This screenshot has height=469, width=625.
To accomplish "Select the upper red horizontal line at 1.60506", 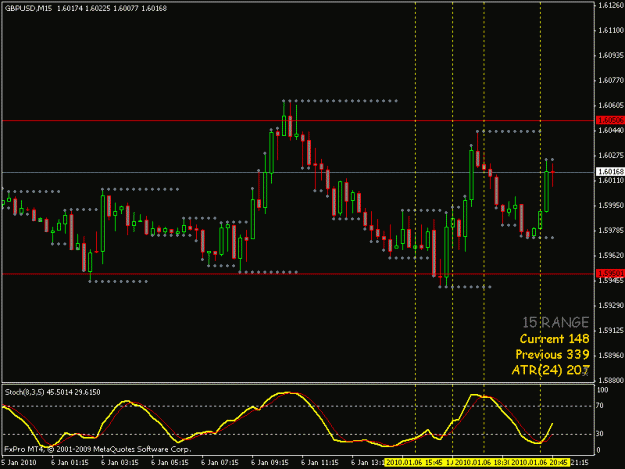I will [x=298, y=120].
